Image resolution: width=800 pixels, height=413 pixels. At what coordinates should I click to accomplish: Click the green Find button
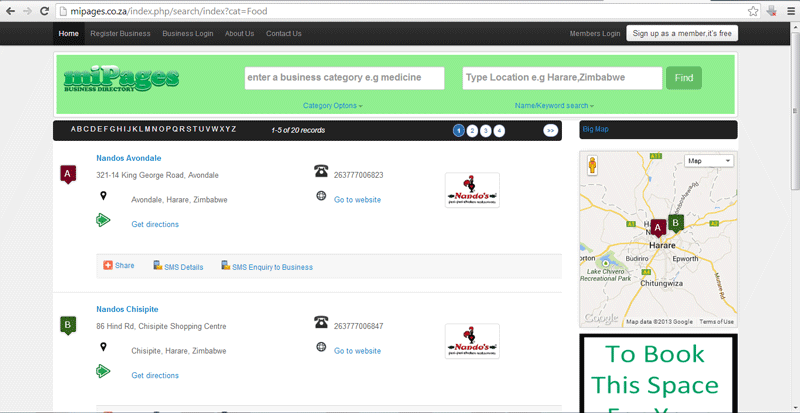pyautogui.click(x=684, y=78)
